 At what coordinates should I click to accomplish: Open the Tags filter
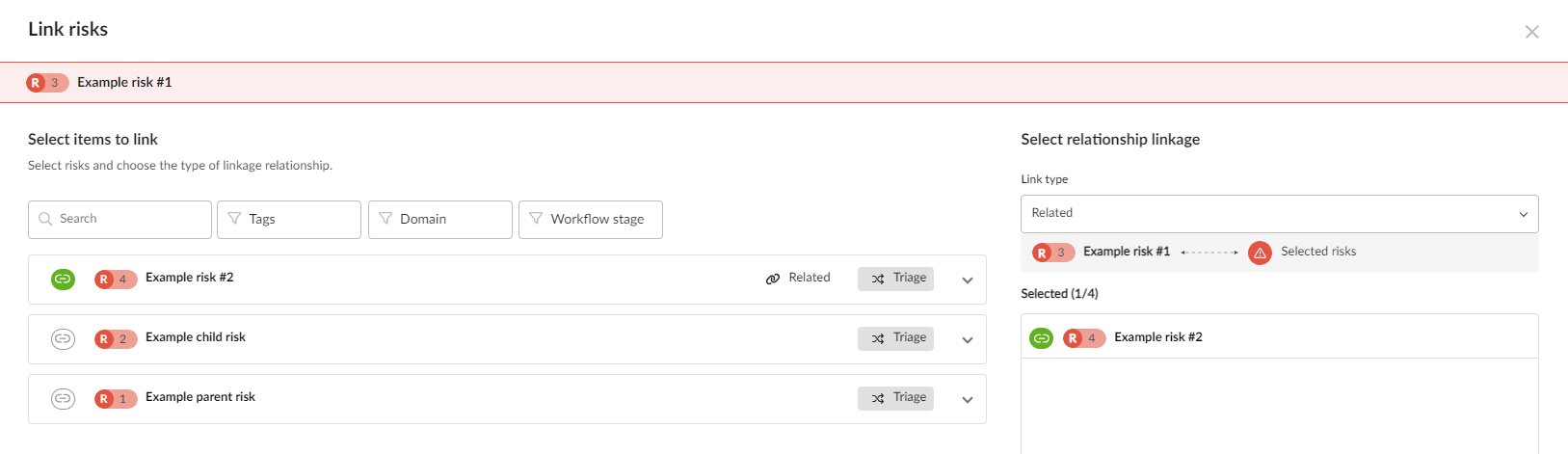point(289,220)
